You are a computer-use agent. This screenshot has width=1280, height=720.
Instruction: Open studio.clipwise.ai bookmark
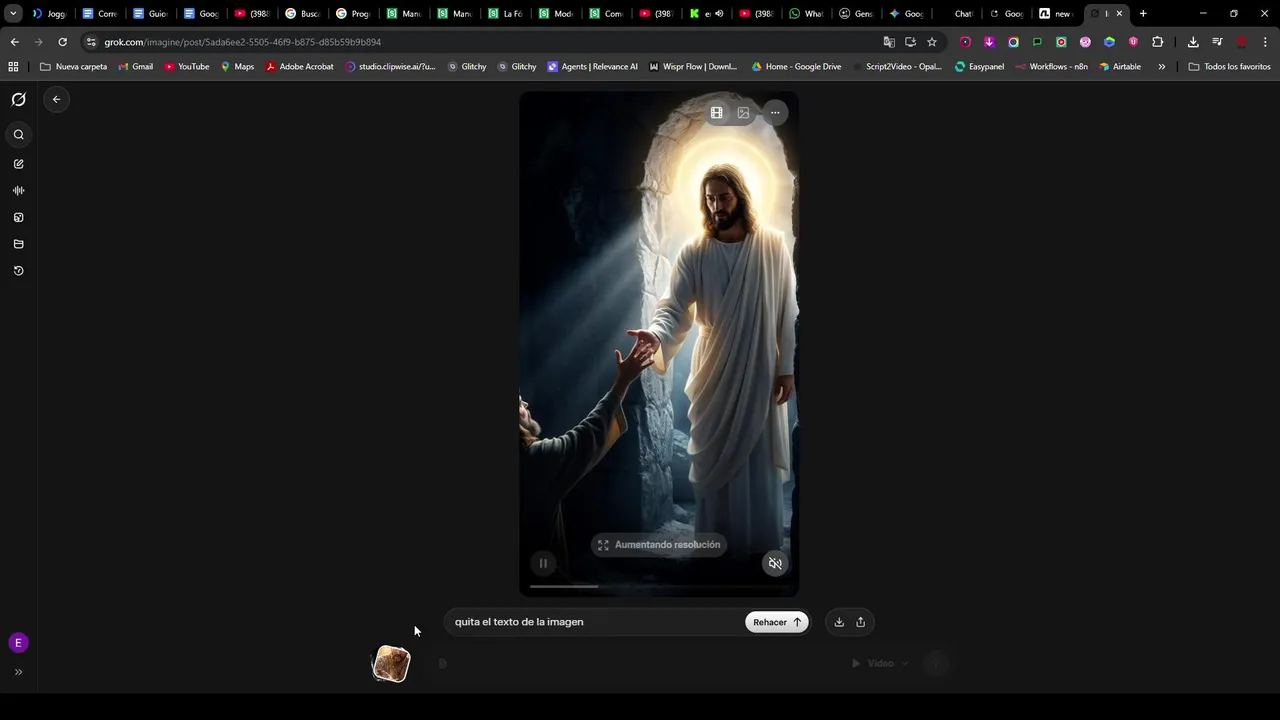point(390,67)
